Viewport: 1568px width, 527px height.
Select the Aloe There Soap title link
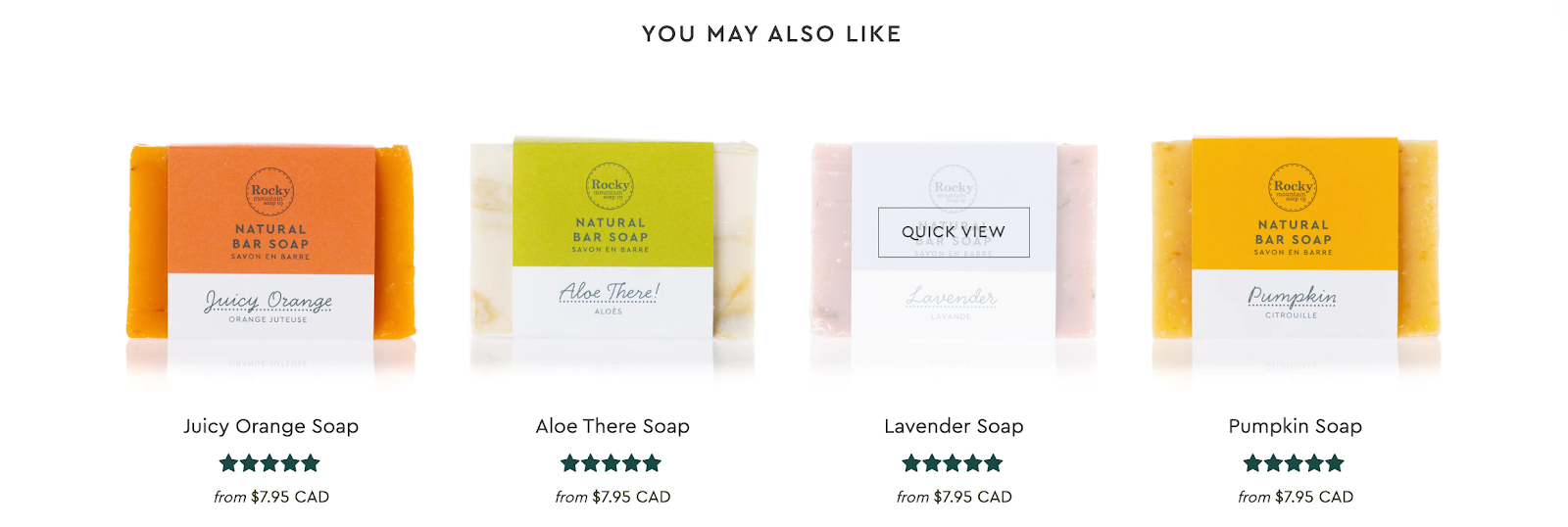tap(612, 426)
